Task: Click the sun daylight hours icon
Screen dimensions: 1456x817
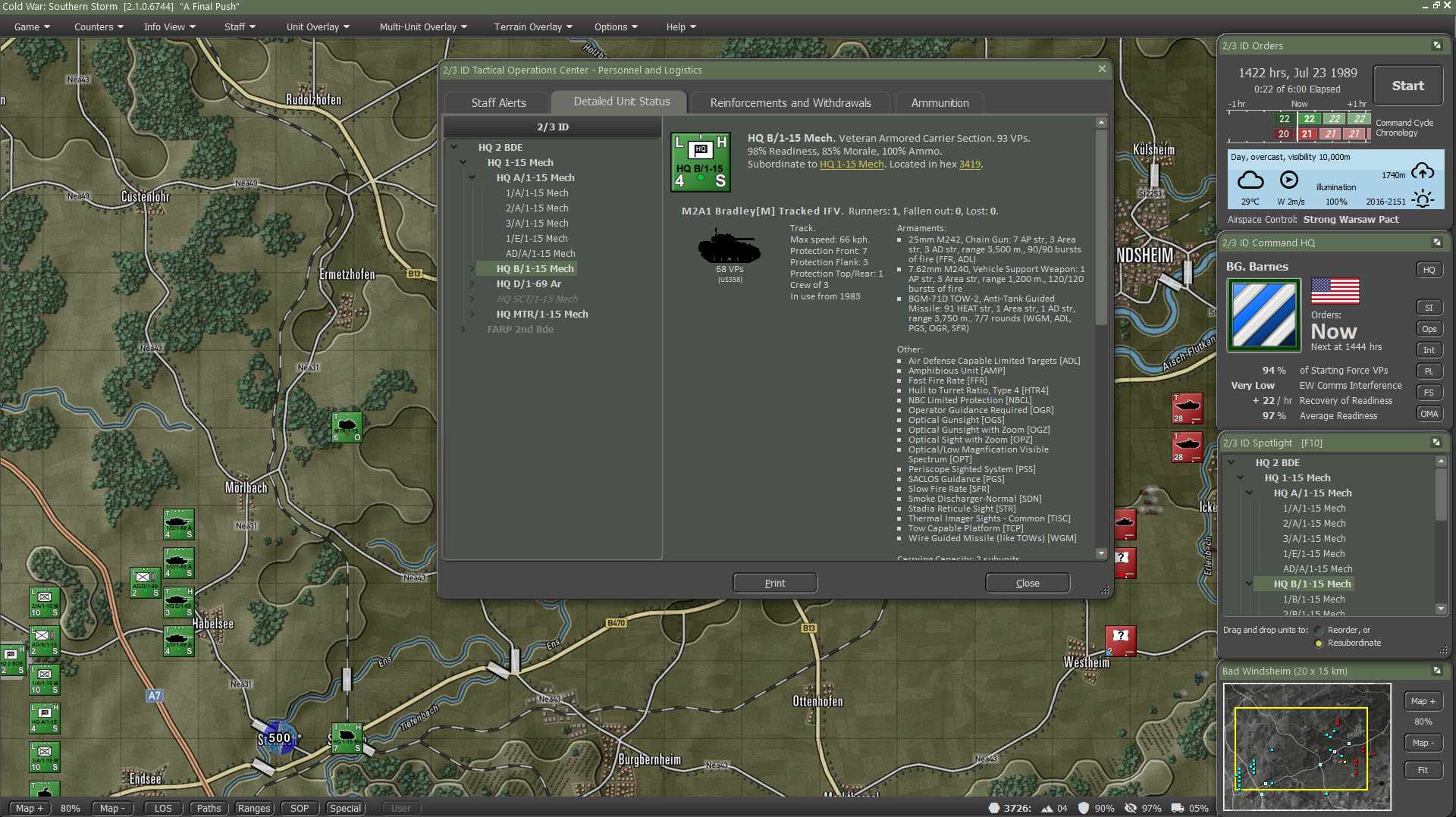Action: 1423,199
